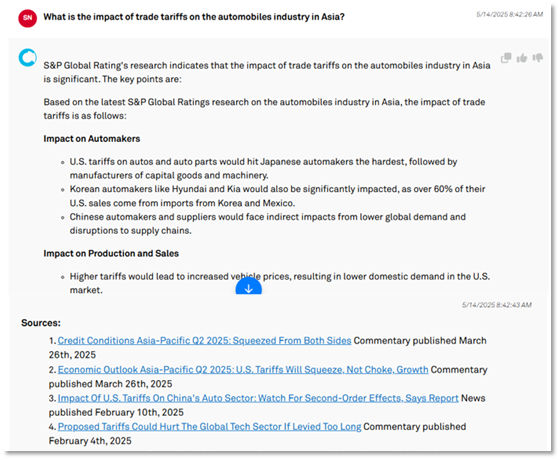Open Credit Conditions Asia-Pacific Q2 2025 source
The width and height of the screenshot is (560, 460).
coord(204,340)
